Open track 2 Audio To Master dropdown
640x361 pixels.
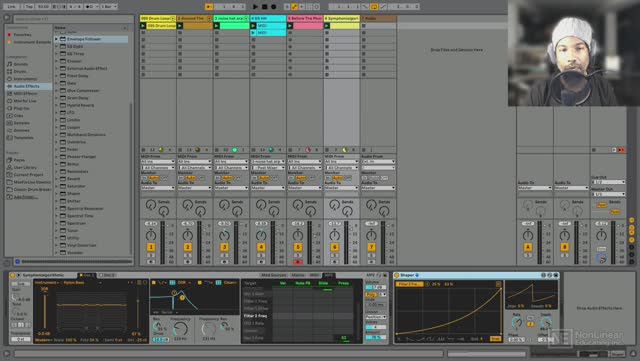point(194,188)
